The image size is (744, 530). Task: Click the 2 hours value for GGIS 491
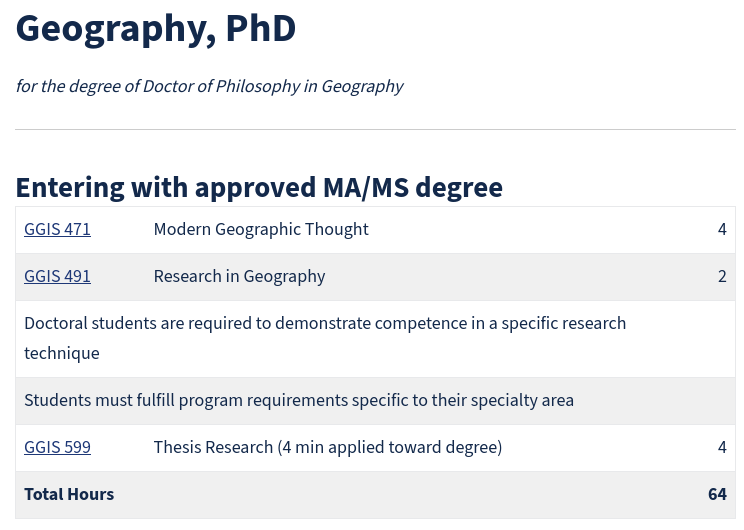coord(722,276)
